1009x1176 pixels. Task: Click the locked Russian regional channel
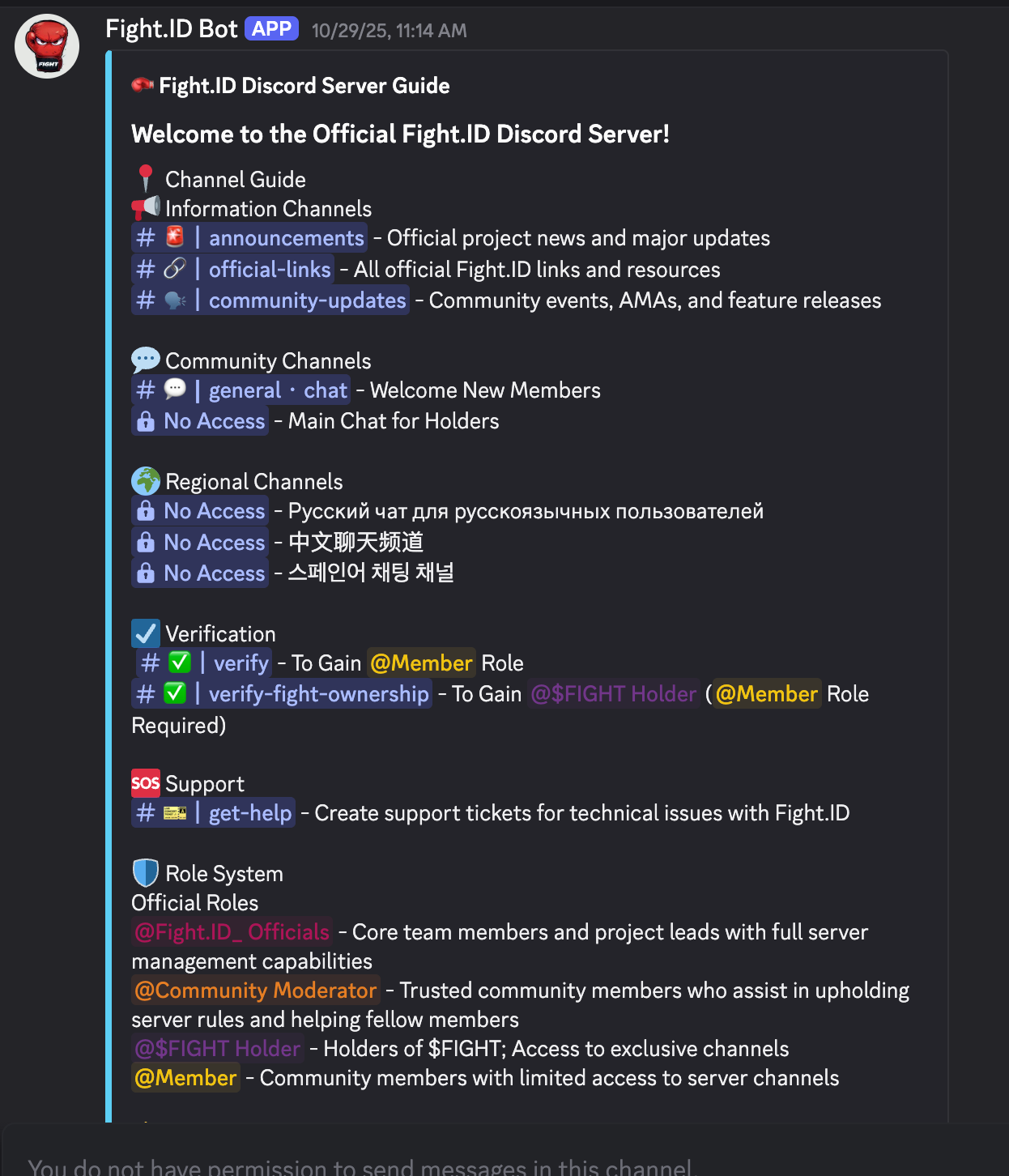click(200, 511)
